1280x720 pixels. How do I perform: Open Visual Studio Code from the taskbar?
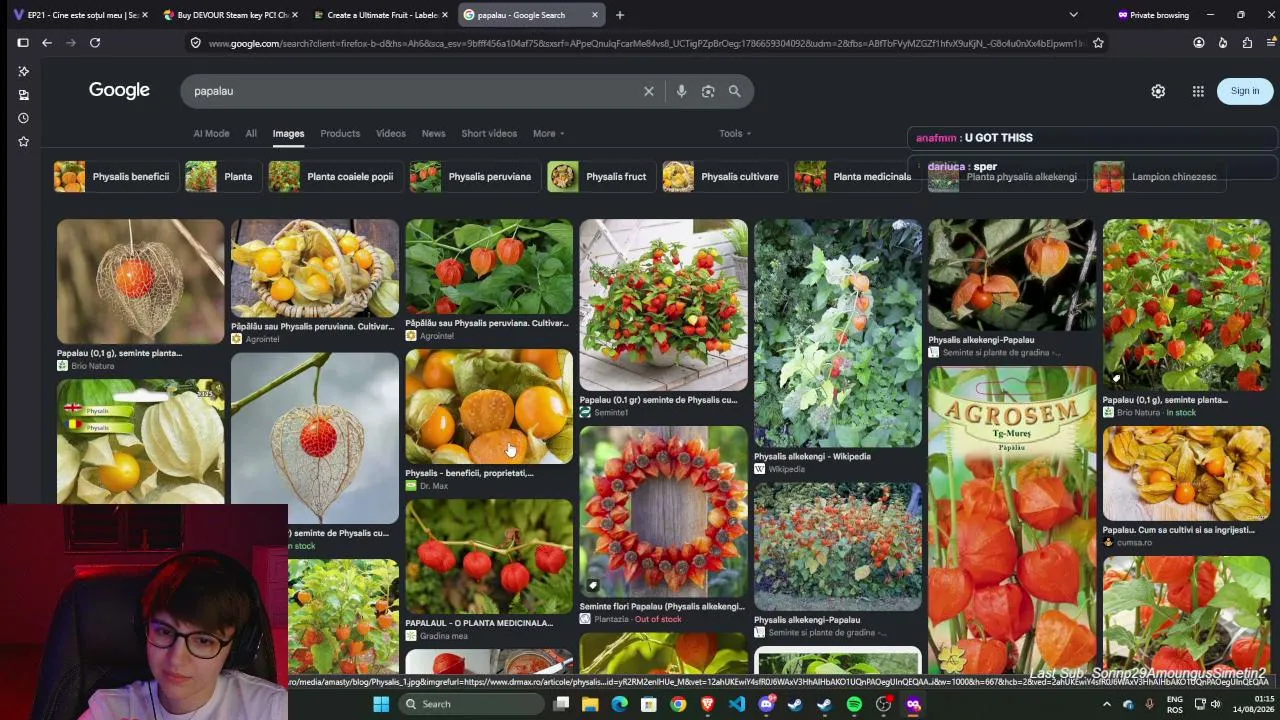coord(737,704)
